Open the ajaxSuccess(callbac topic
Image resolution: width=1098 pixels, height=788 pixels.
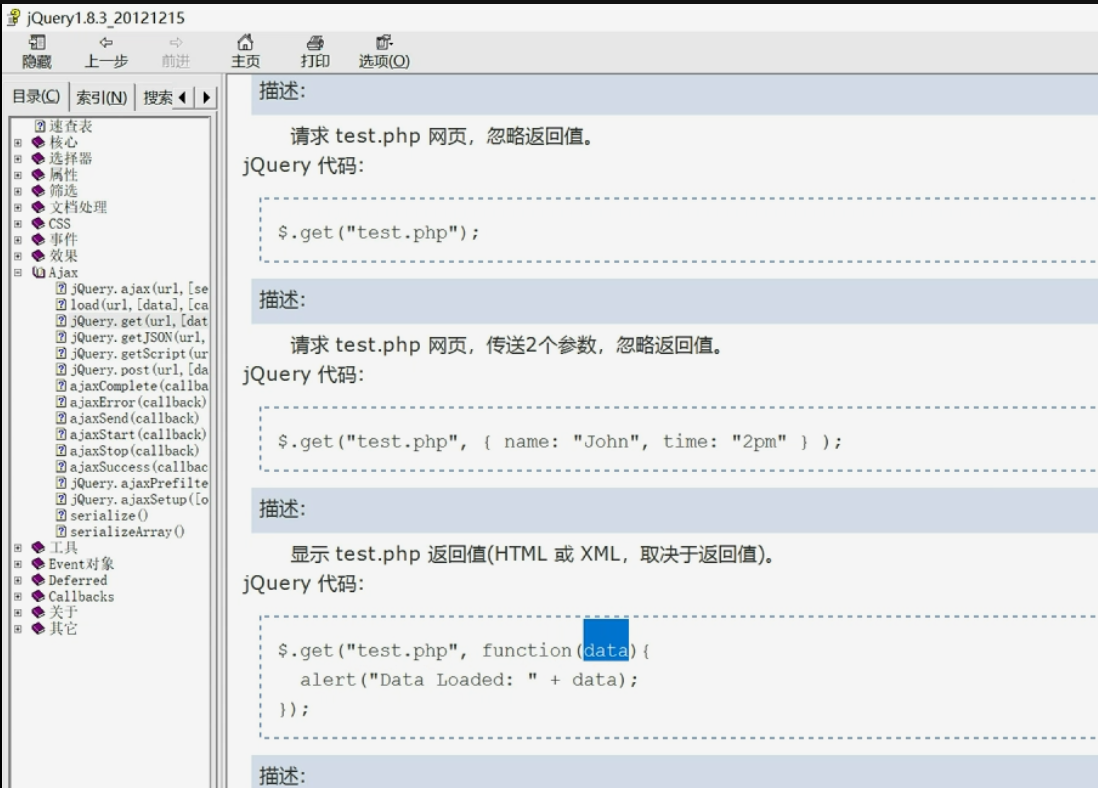[x=132, y=466]
